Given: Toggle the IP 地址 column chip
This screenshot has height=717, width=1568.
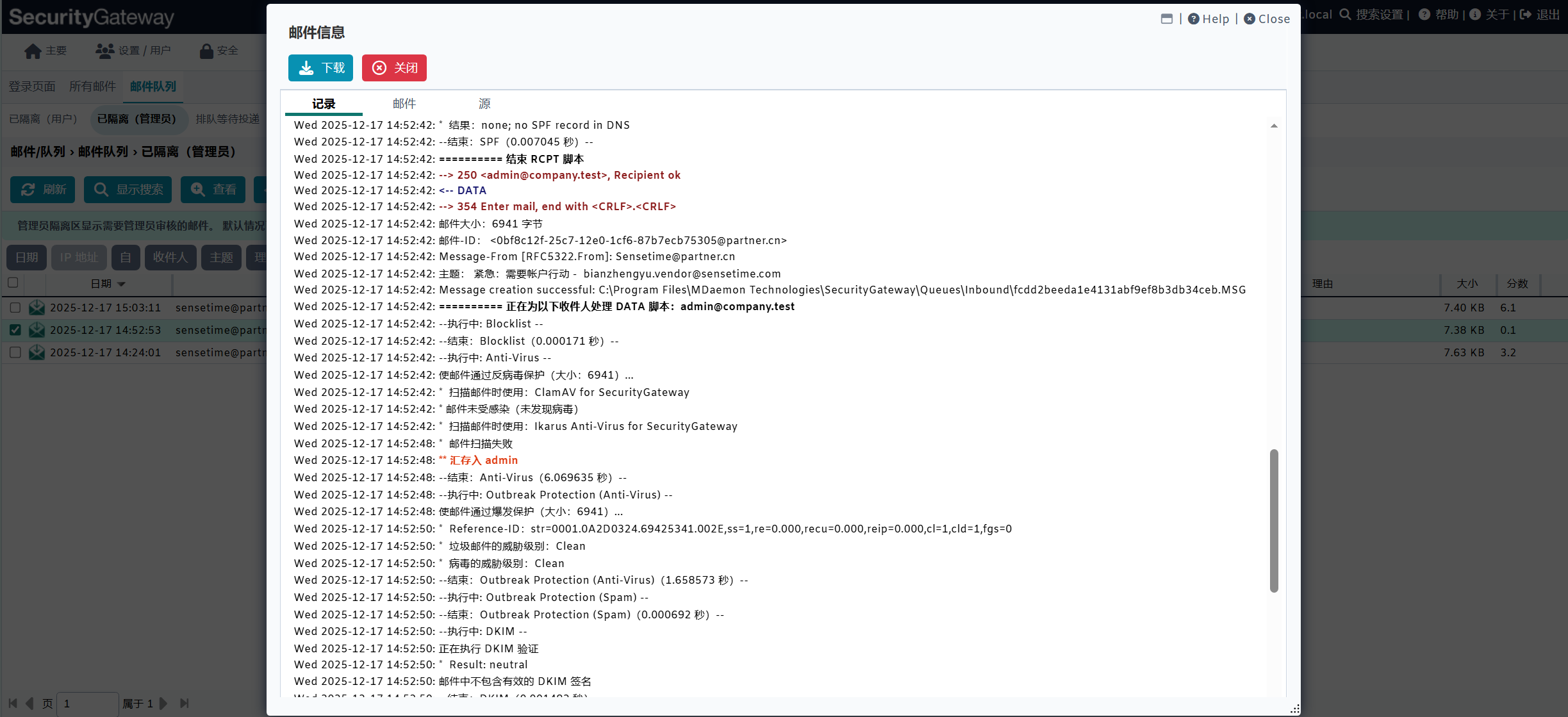Looking at the screenshot, I should tap(79, 258).
